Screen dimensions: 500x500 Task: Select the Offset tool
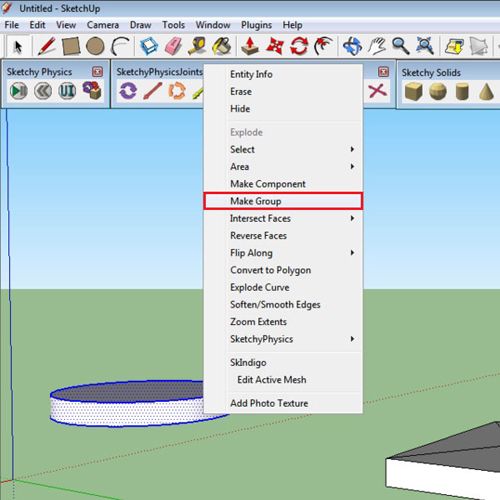[x=323, y=46]
